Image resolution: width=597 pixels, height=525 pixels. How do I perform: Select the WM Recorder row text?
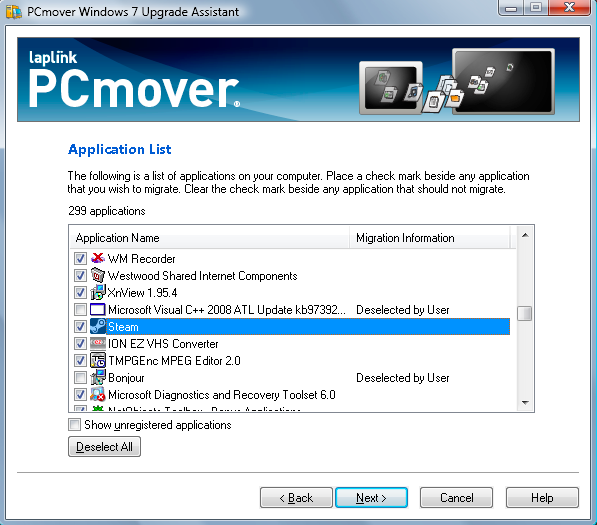click(x=141, y=259)
